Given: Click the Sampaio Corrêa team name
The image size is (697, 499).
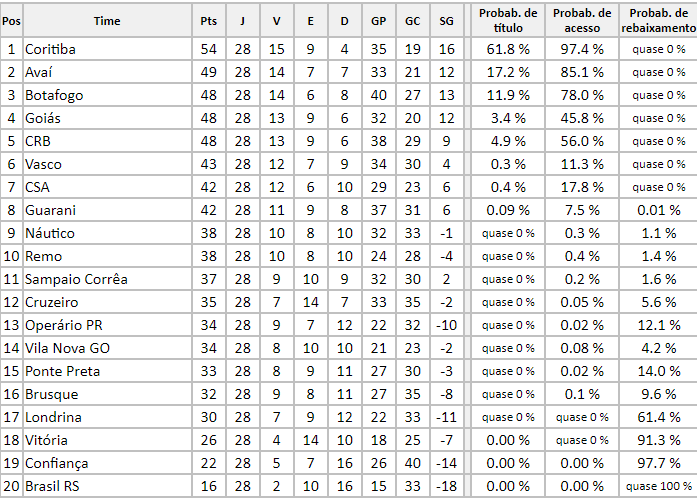Looking at the screenshot, I should 76,279.
